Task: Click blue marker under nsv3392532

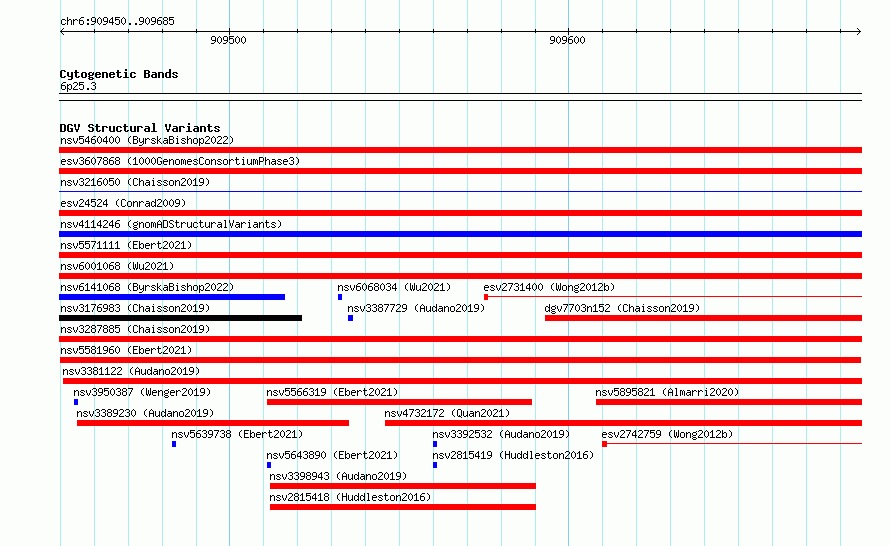Action: pos(435,444)
